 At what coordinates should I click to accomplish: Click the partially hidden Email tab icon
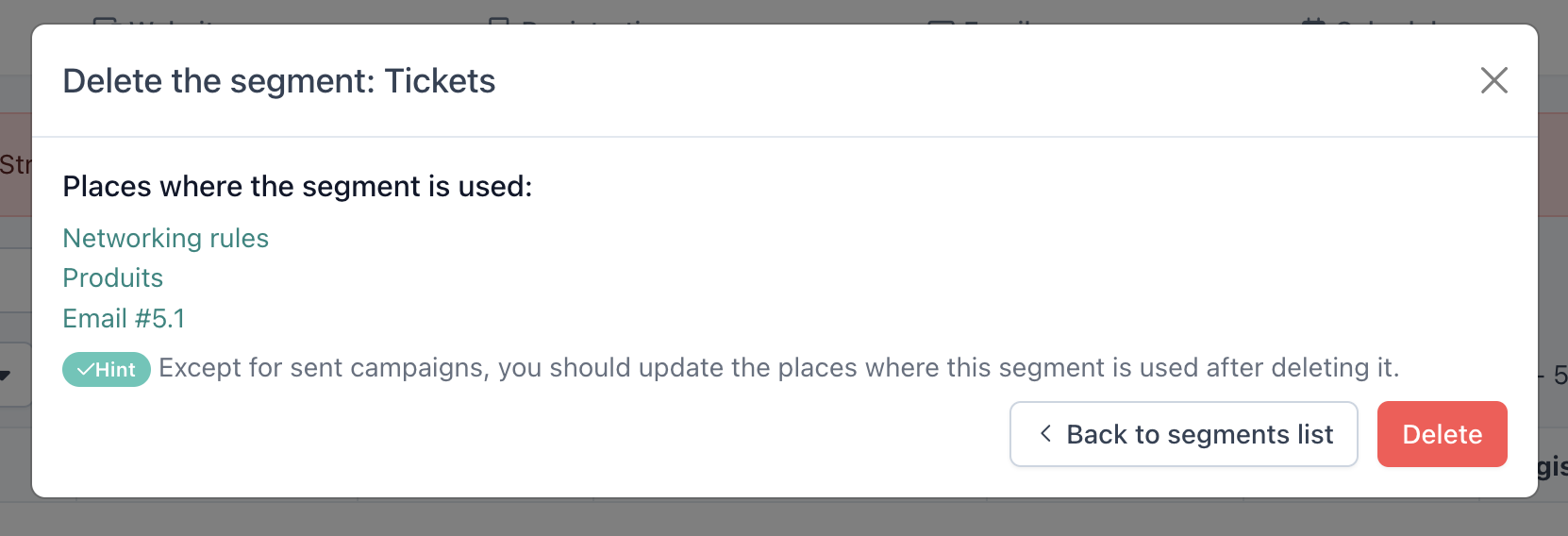click(x=941, y=21)
